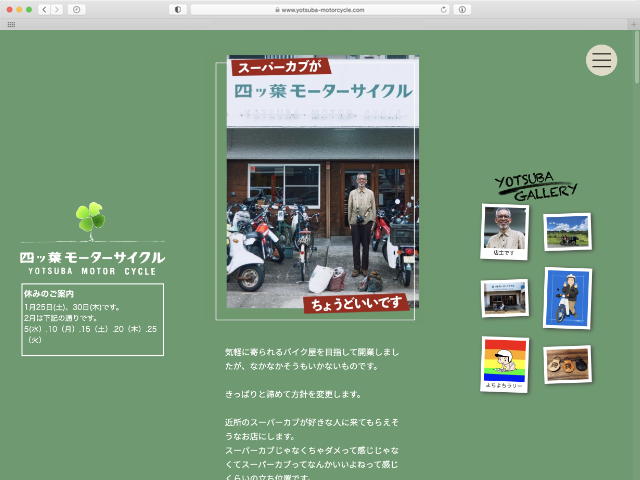This screenshot has width=640, height=480.
Task: Click the privacy shield icon
Action: pyautogui.click(x=178, y=9)
